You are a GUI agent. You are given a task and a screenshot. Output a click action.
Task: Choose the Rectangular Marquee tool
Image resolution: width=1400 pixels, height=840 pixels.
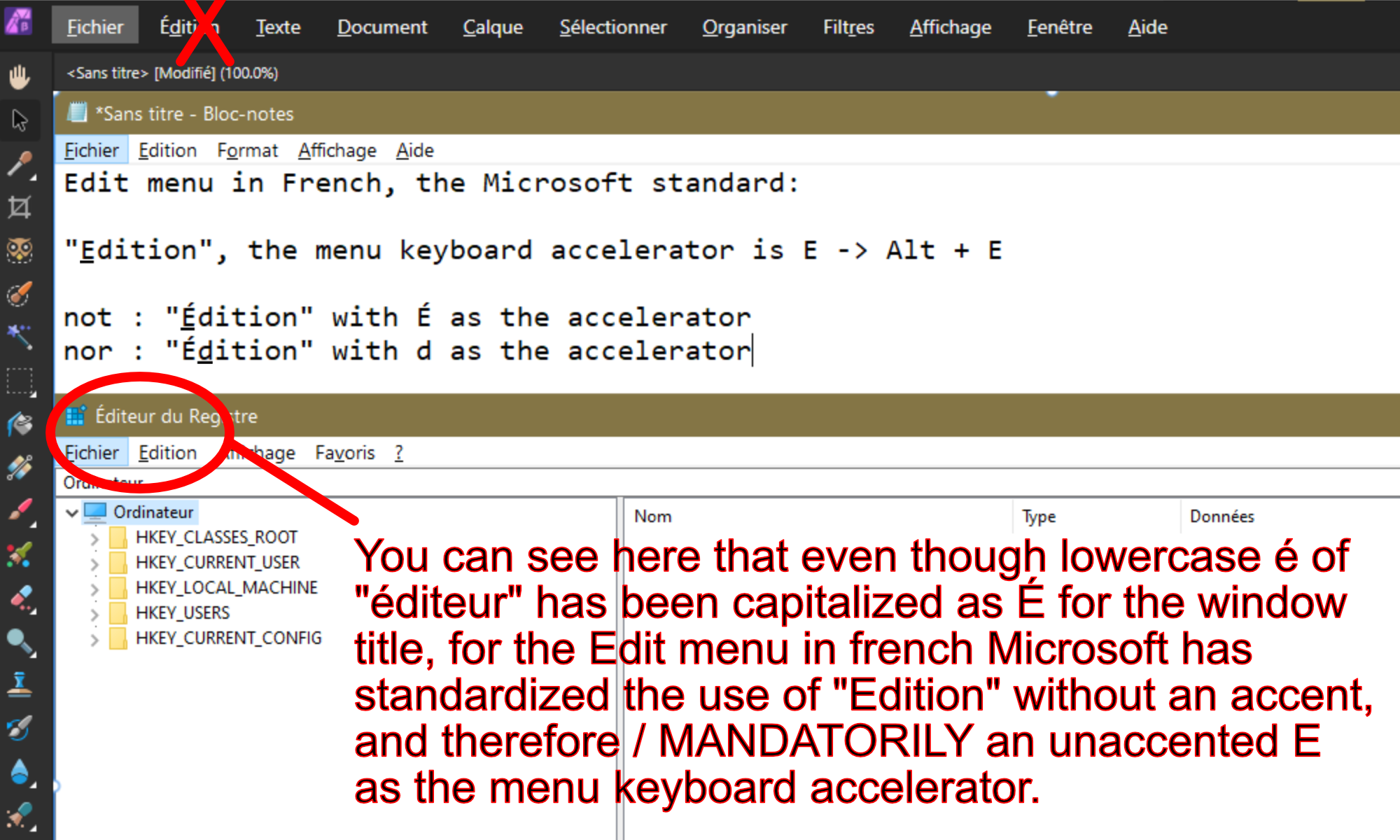pos(20,382)
